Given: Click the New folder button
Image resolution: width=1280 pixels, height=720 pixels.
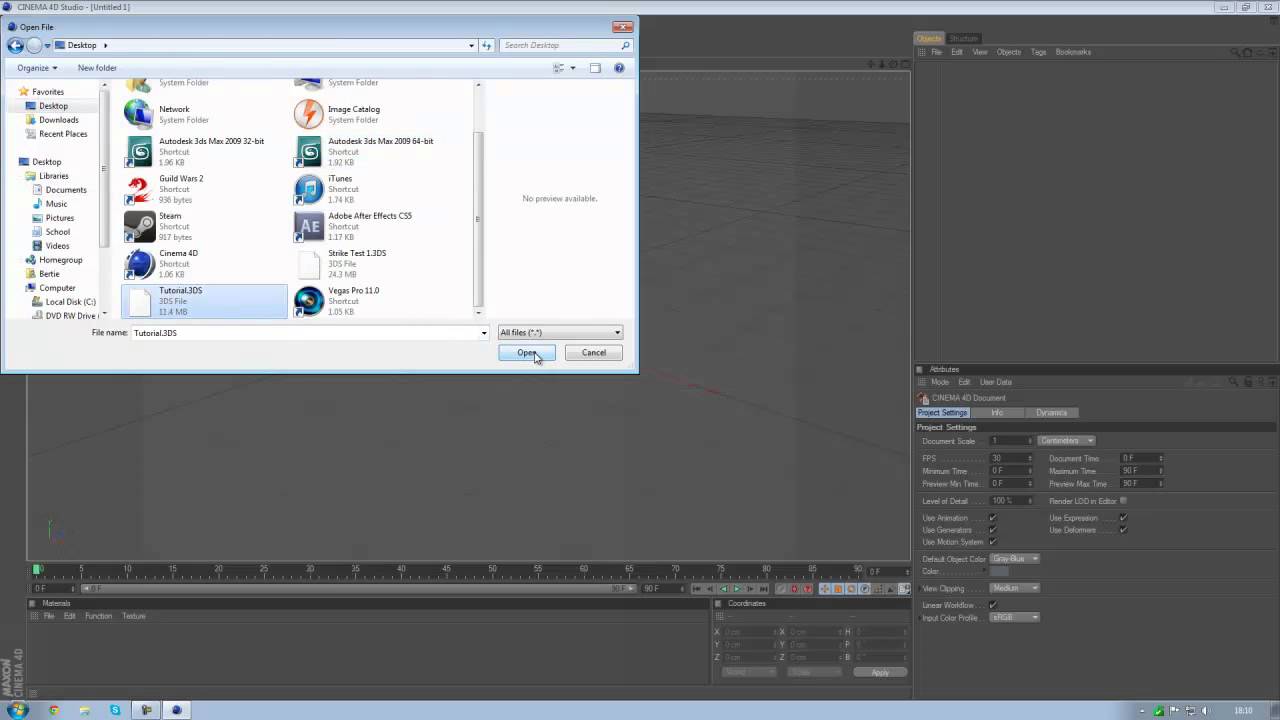Looking at the screenshot, I should (x=97, y=68).
